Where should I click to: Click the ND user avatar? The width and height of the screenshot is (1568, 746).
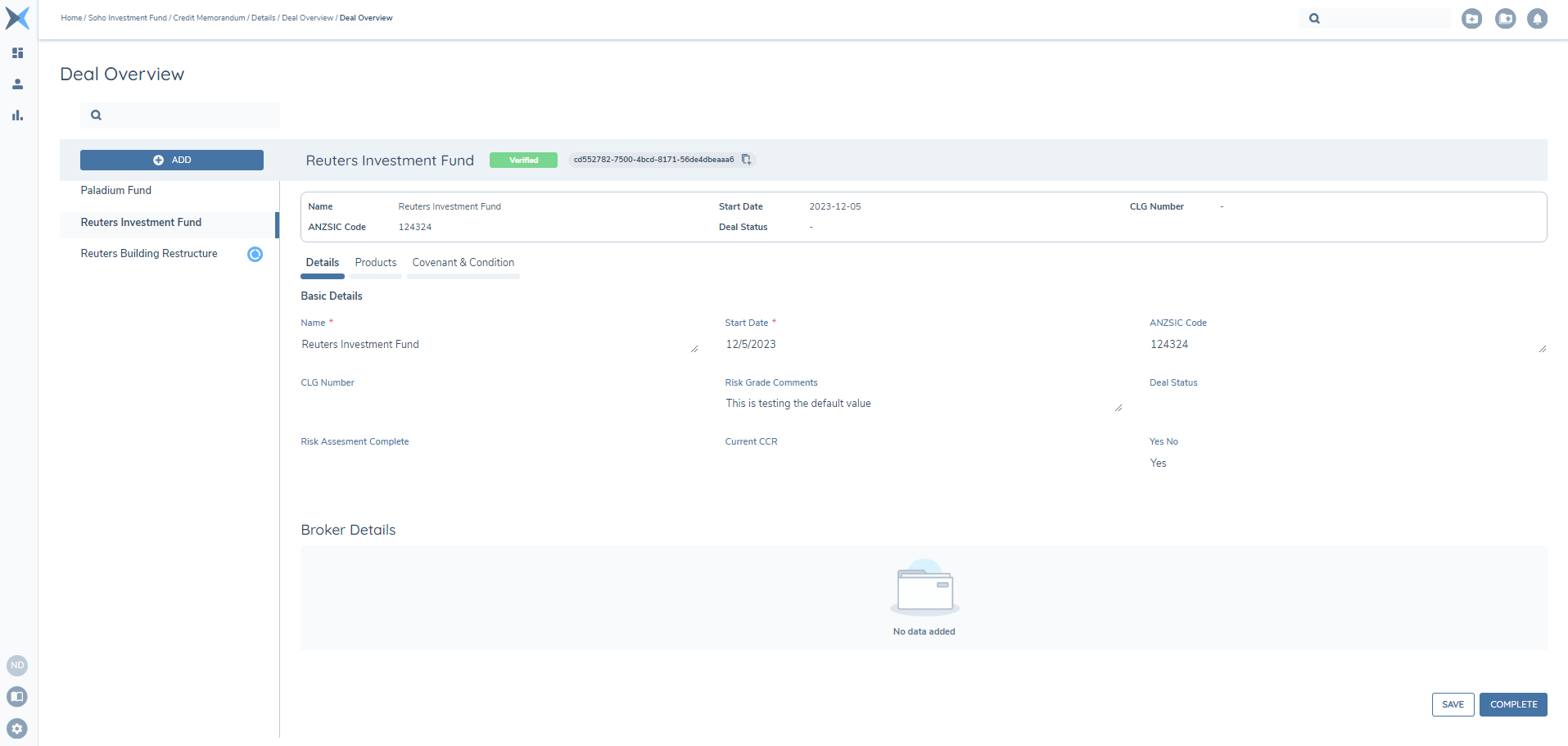(x=17, y=666)
